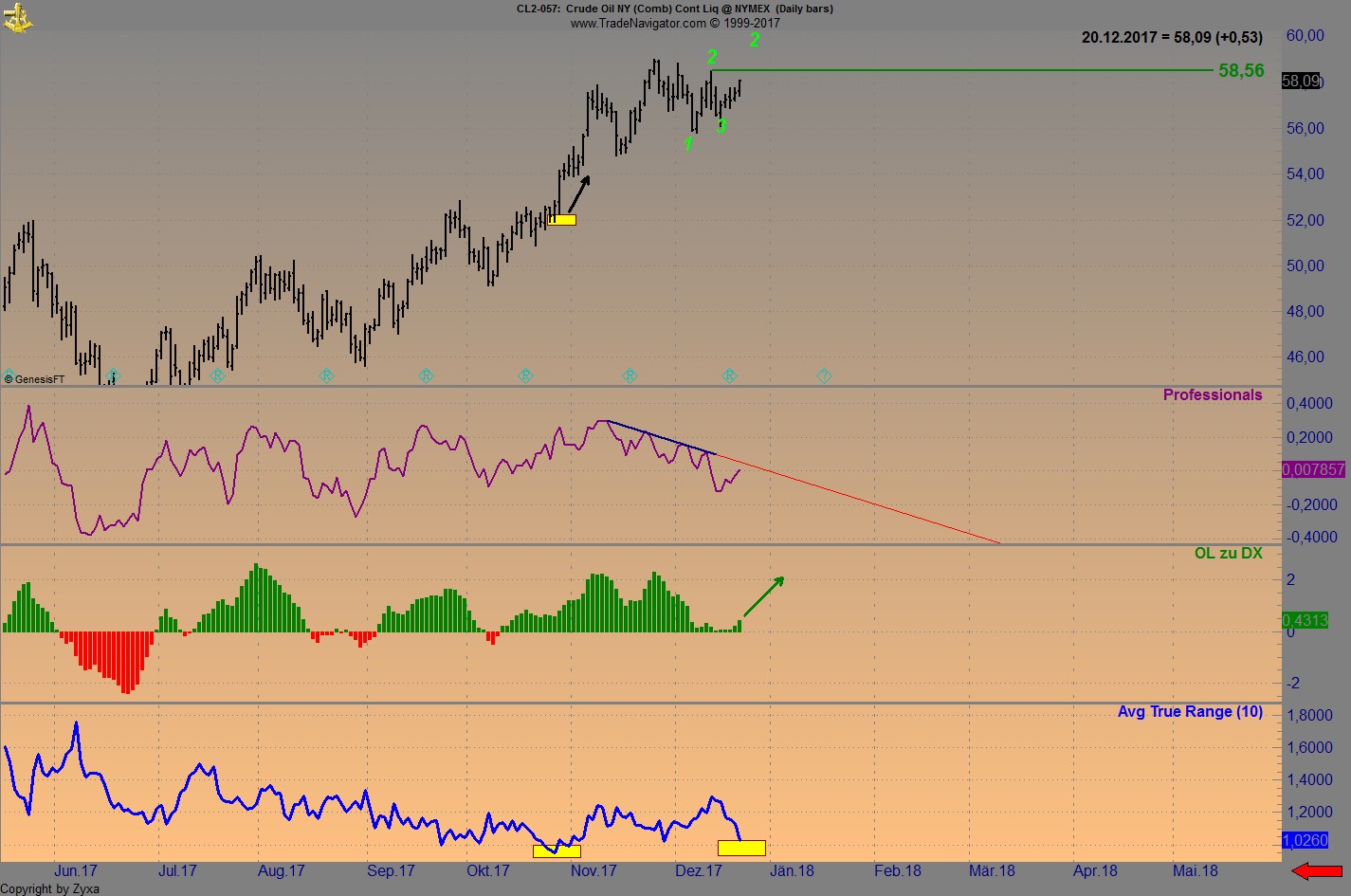Click the green 0,4313 value tag
Screen dimensions: 1351x896
click(1305, 620)
